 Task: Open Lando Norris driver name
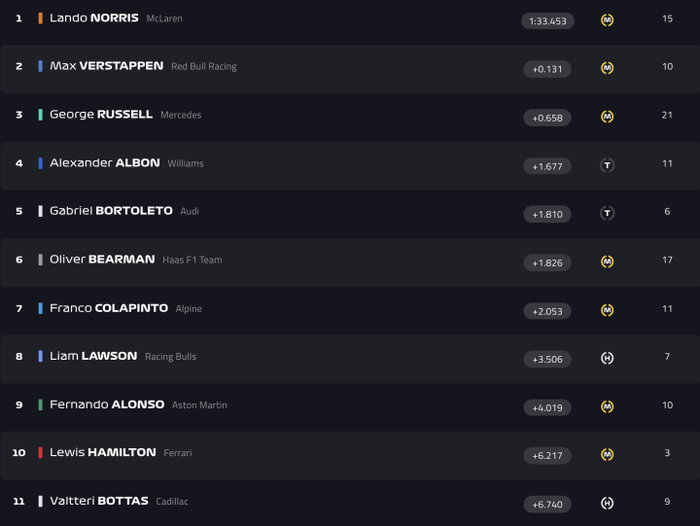[x=94, y=18]
